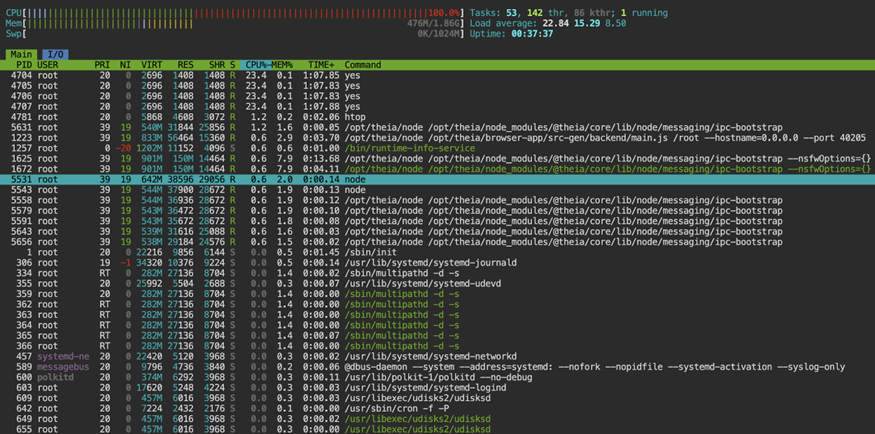Screen dimensions: 875x434
Task: Select process row PID 4706 yes
Action: [438, 96]
